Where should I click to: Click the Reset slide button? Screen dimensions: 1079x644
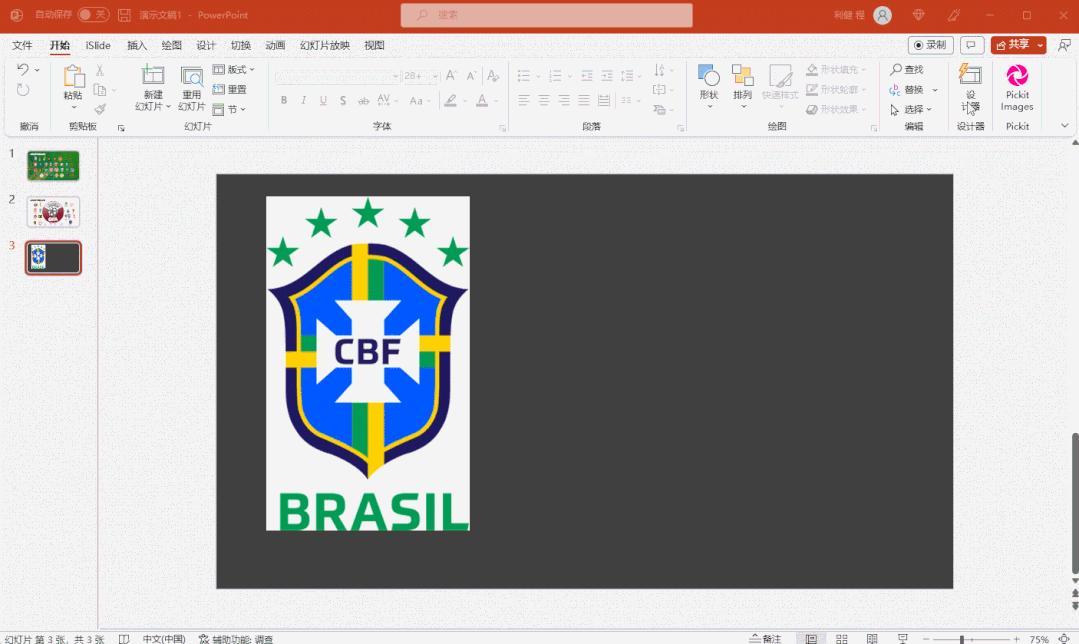pyautogui.click(x=230, y=89)
